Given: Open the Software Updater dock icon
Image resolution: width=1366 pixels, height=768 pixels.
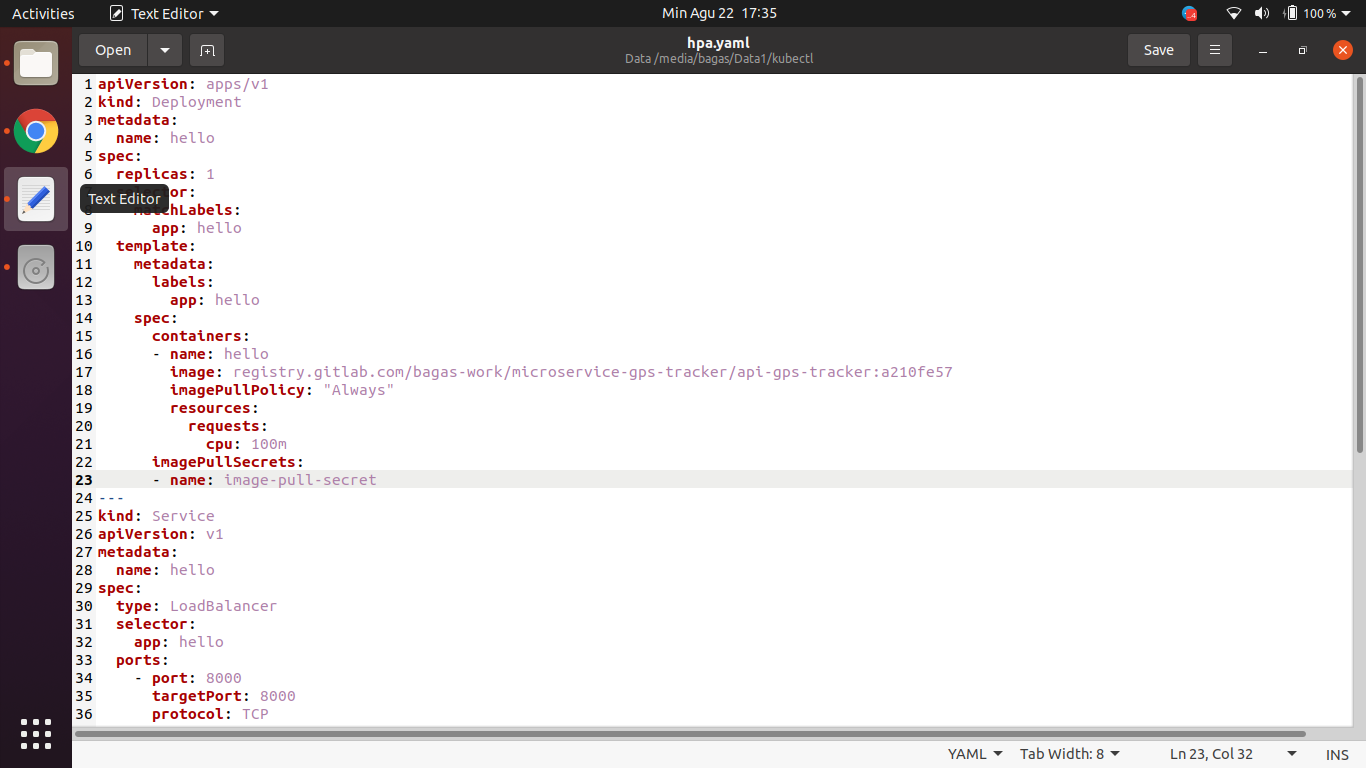Looking at the screenshot, I should click(36, 267).
